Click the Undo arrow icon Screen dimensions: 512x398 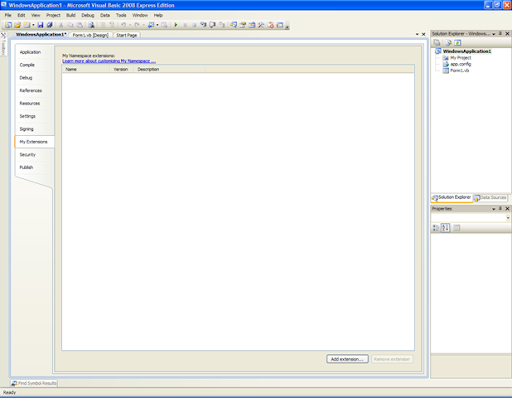coord(123,25)
